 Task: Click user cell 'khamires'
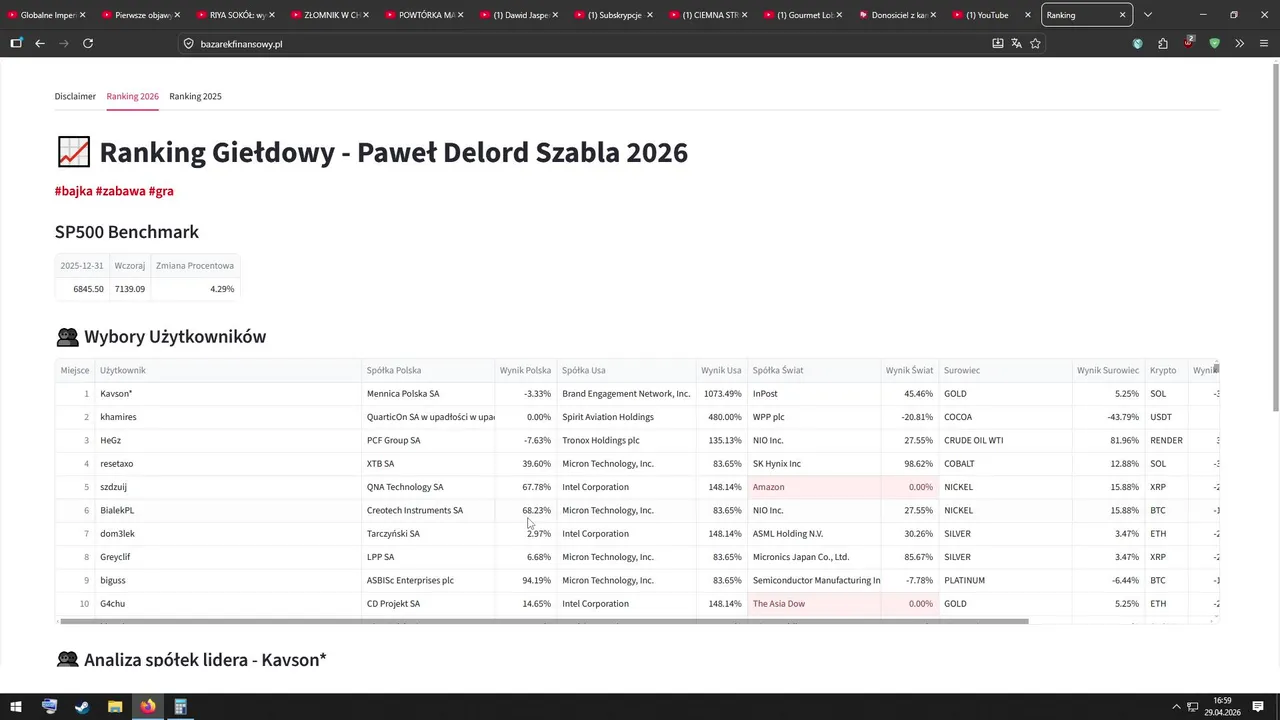tap(228, 417)
